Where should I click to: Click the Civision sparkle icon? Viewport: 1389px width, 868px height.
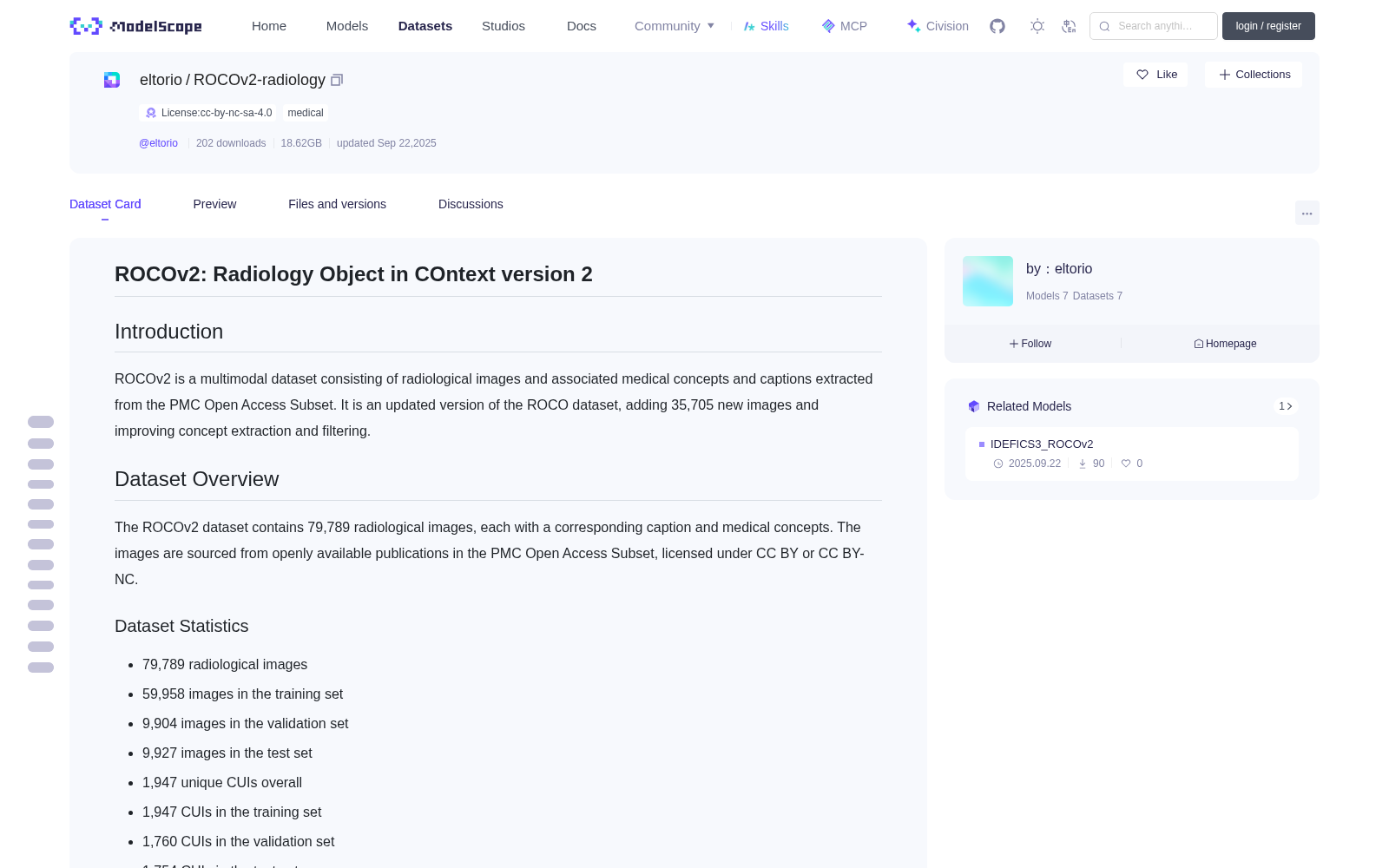tap(913, 26)
